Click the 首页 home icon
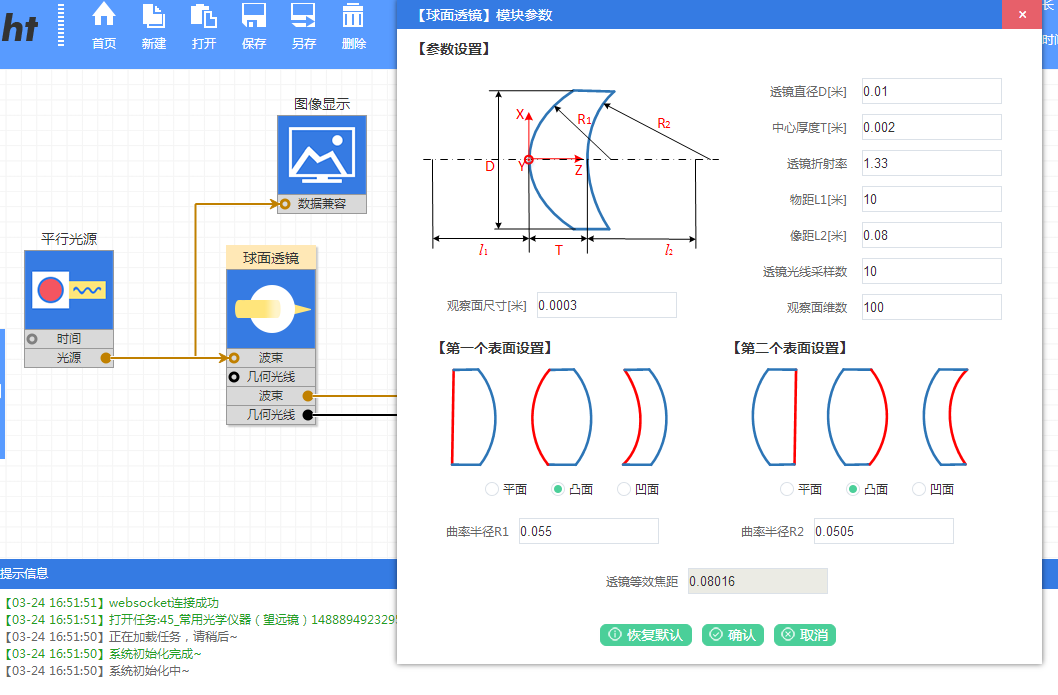Image resolution: width=1058 pixels, height=695 pixels. pos(104,15)
